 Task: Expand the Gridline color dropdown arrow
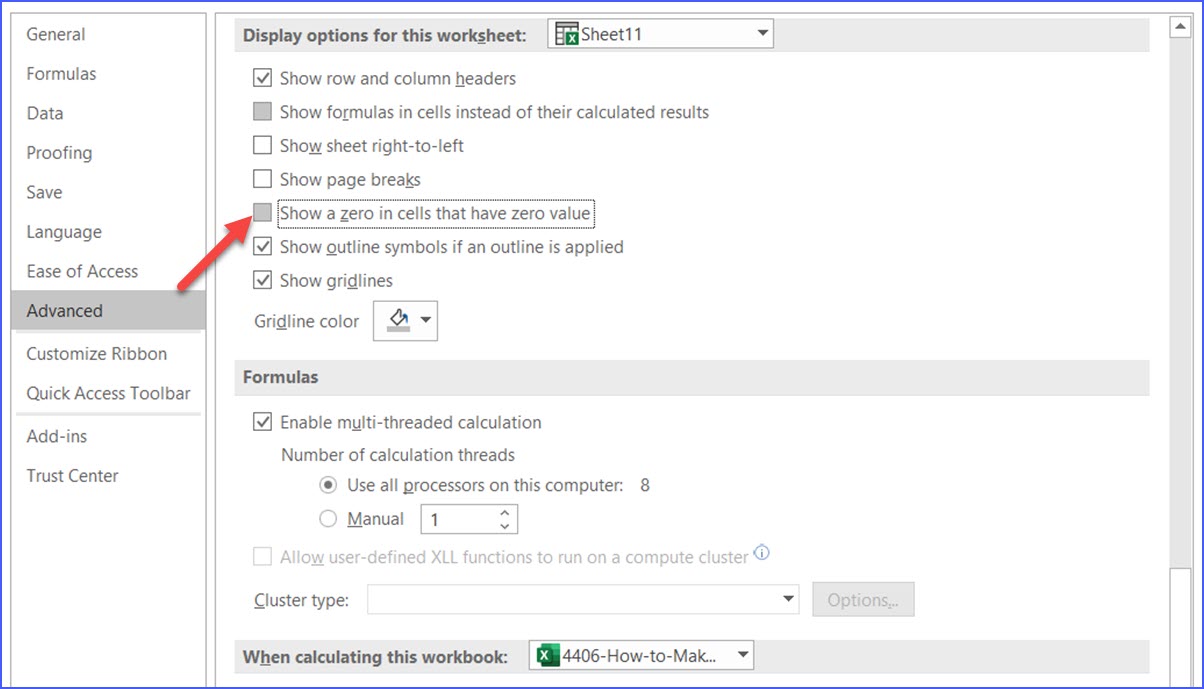tap(426, 321)
